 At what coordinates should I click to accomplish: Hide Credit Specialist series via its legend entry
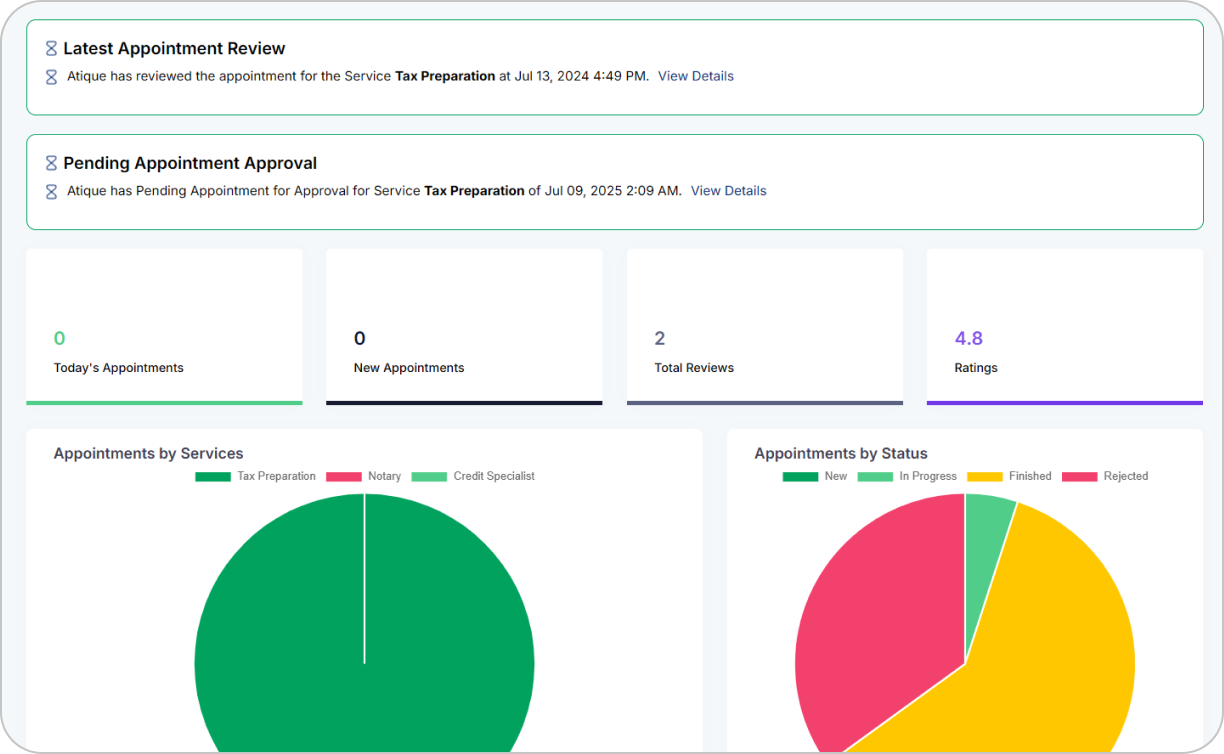(473, 477)
